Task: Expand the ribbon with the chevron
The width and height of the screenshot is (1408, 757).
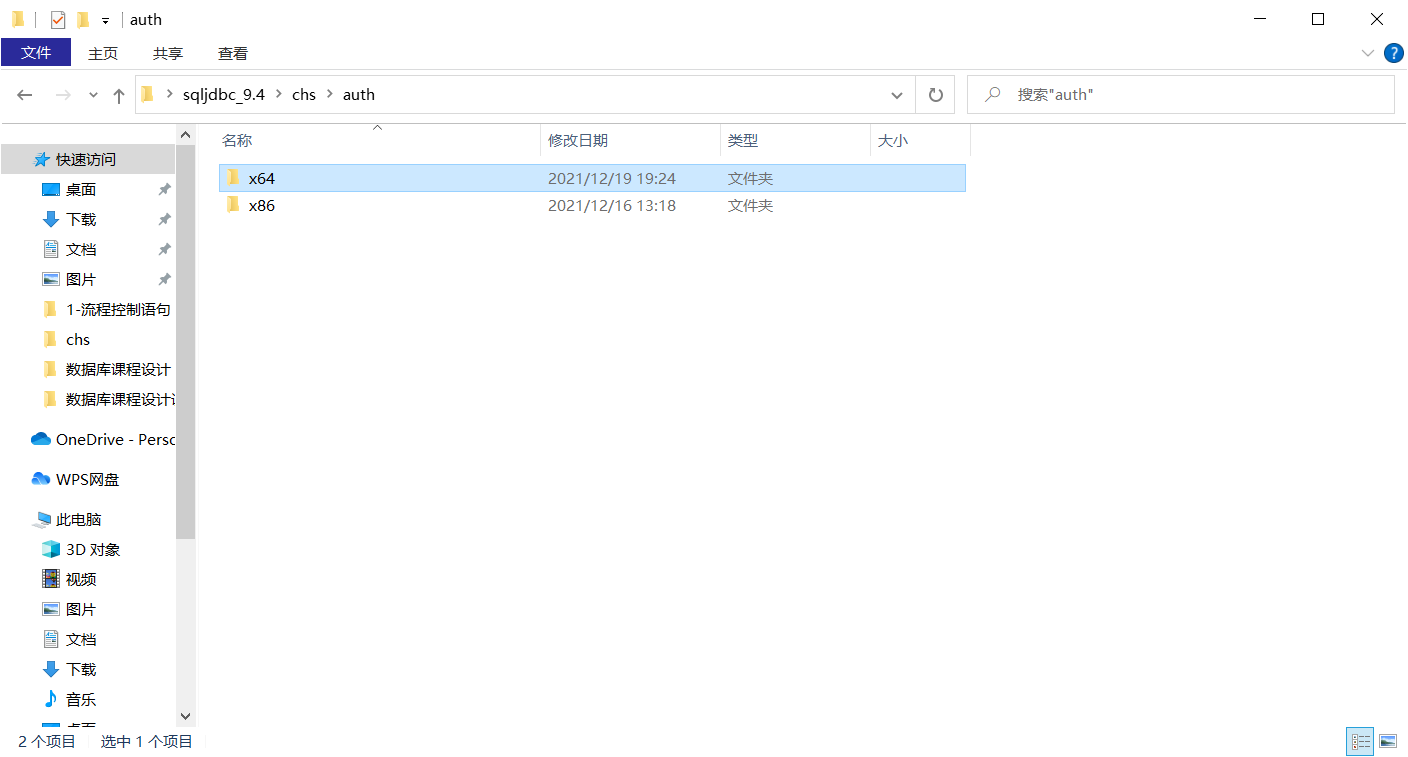Action: click(x=1368, y=53)
